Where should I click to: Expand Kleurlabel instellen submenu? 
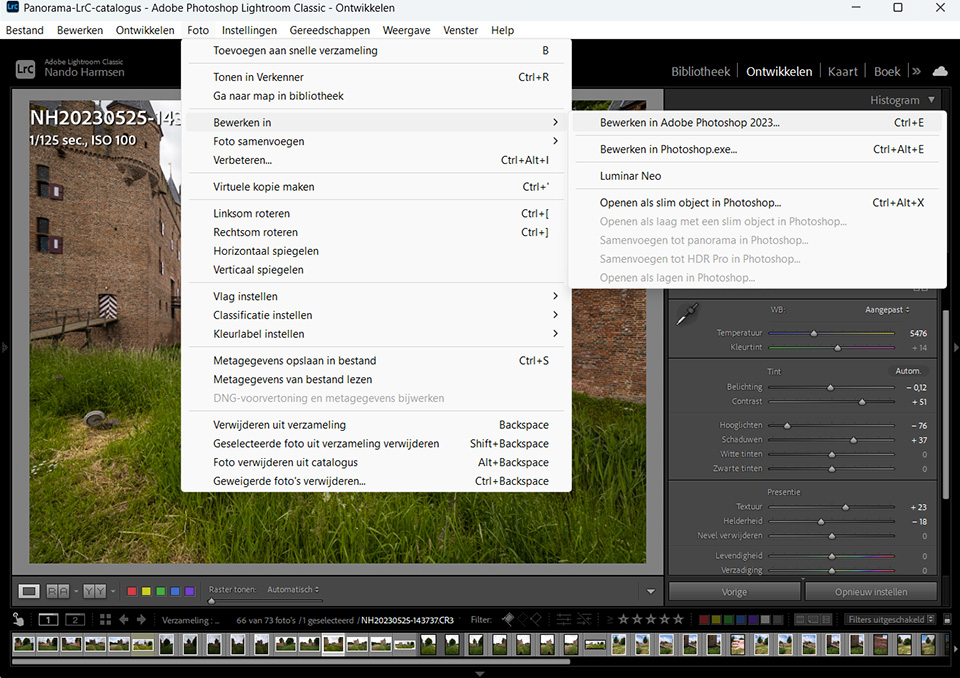377,334
